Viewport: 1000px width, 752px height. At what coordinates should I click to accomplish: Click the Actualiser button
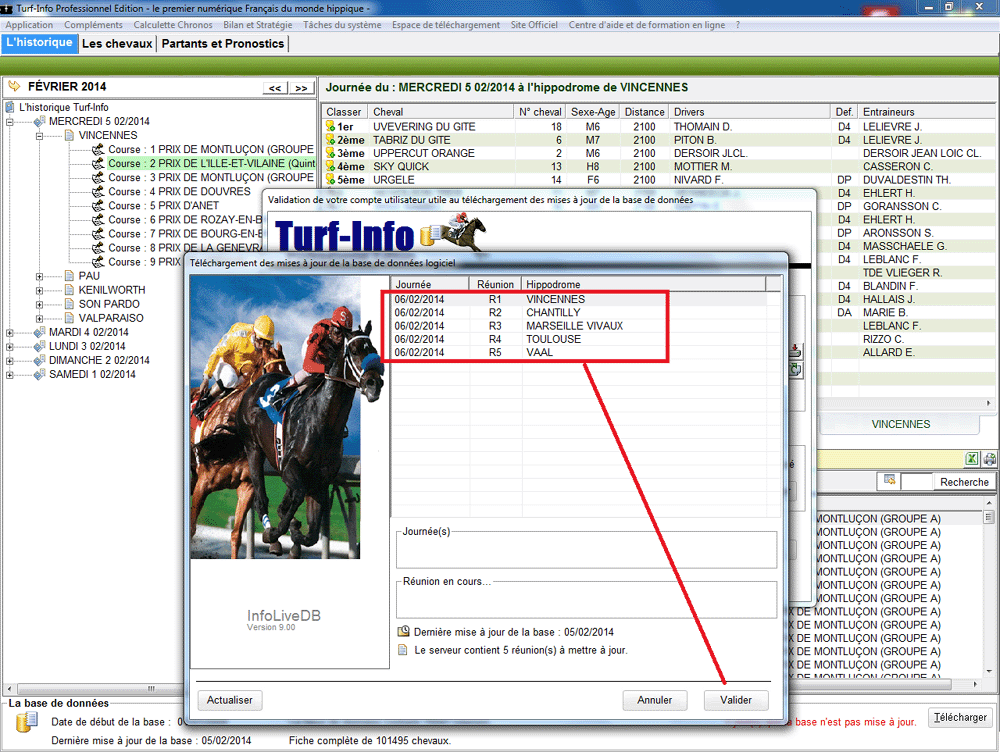pyautogui.click(x=230, y=700)
